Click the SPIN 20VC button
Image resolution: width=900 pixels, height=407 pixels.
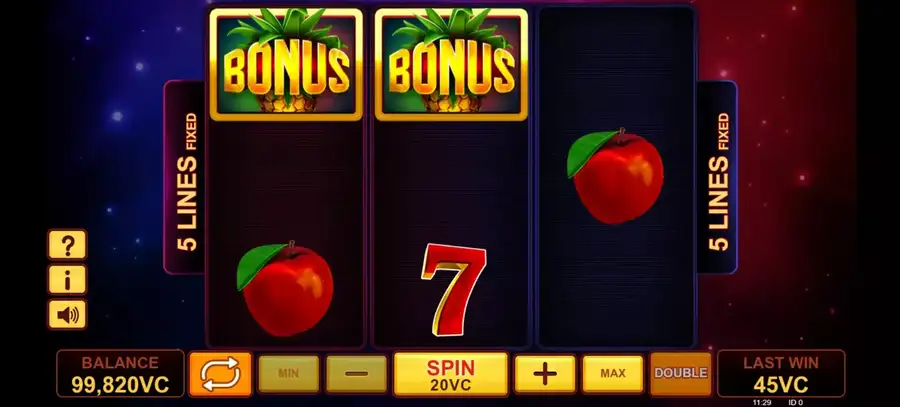(x=451, y=374)
